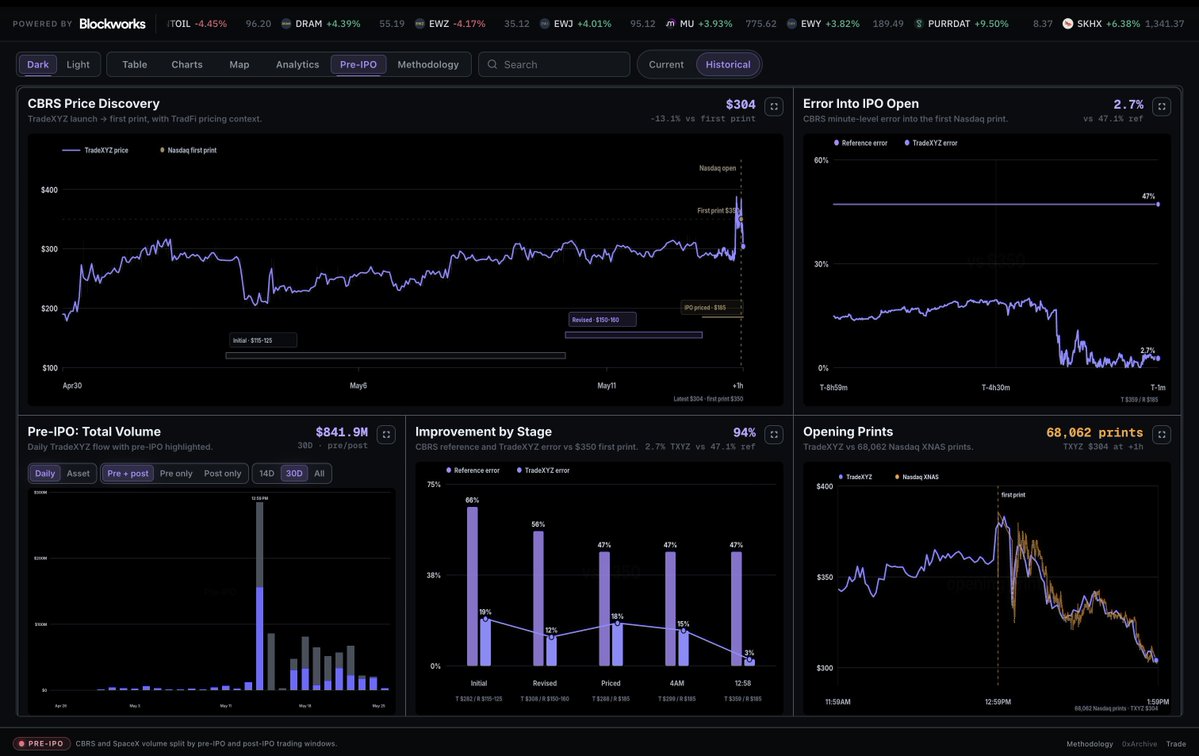Viewport: 1199px width, 756px height.
Task: Click the 2.7% error header value
Action: coord(1129,105)
